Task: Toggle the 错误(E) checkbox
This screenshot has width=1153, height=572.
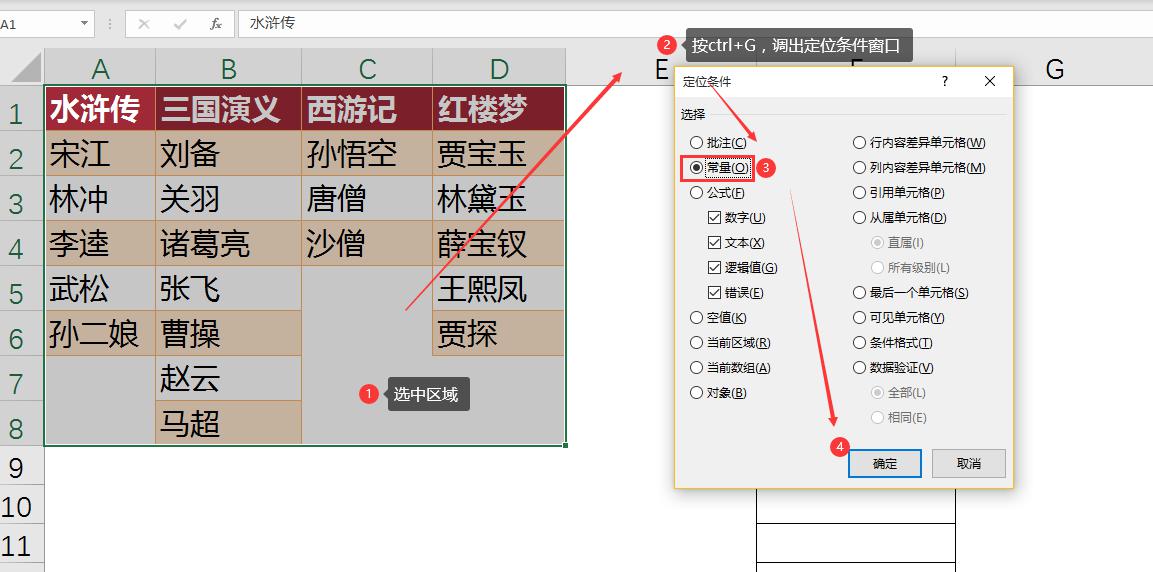Action: coord(735,293)
